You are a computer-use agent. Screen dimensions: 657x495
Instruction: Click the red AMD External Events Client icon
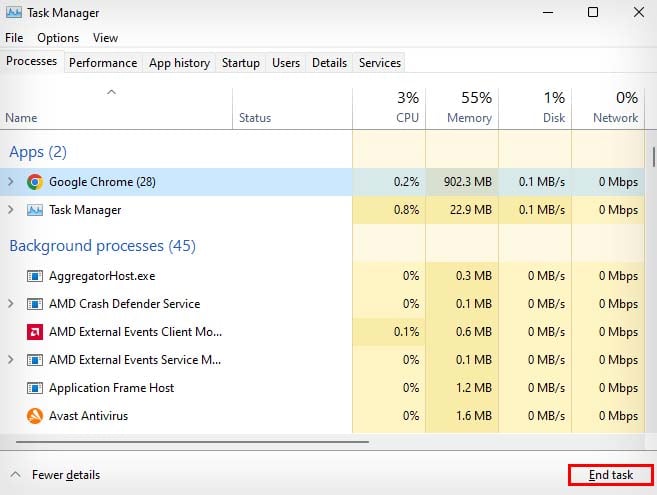click(x=35, y=332)
